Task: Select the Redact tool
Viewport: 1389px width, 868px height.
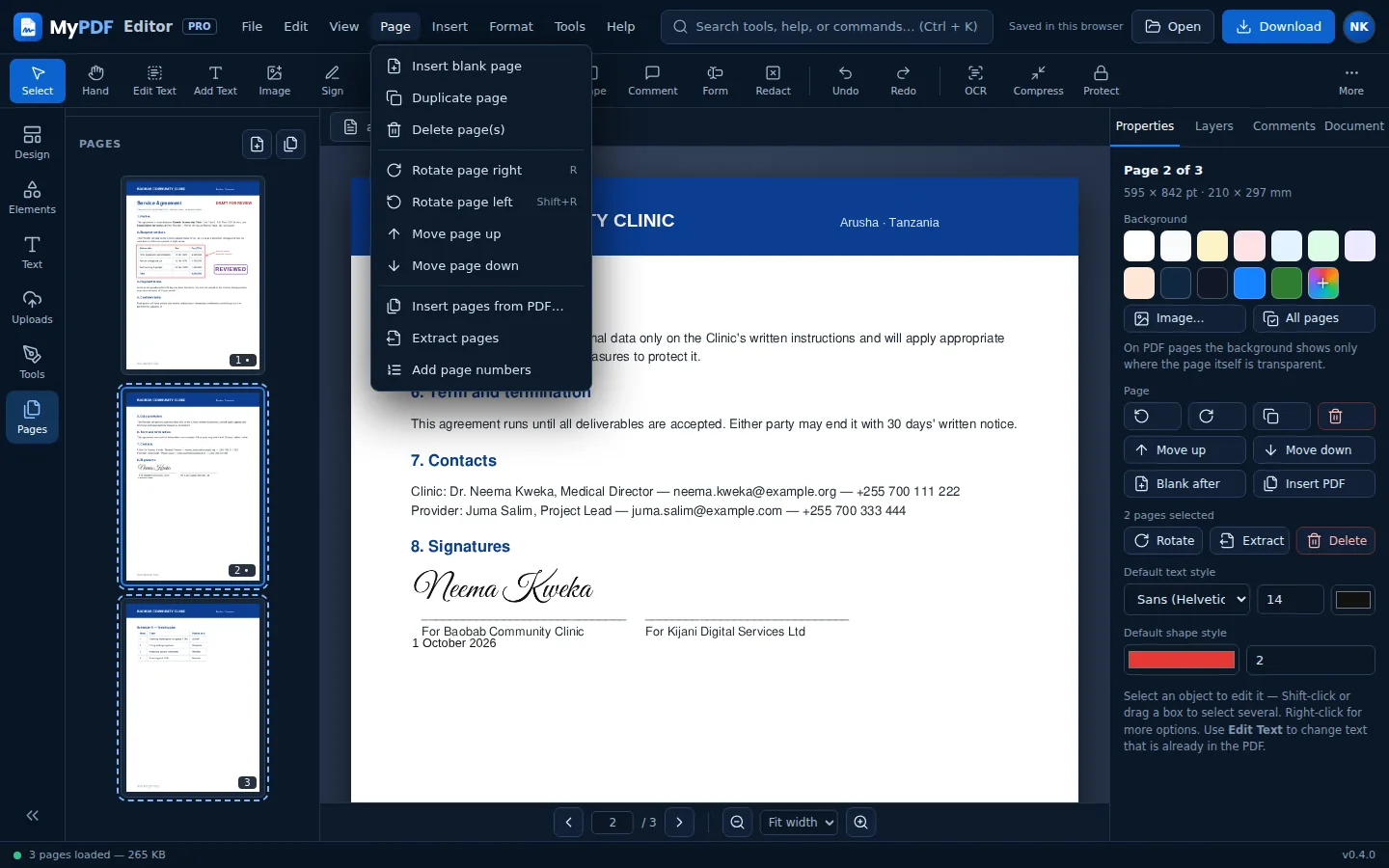Action: coord(774,80)
